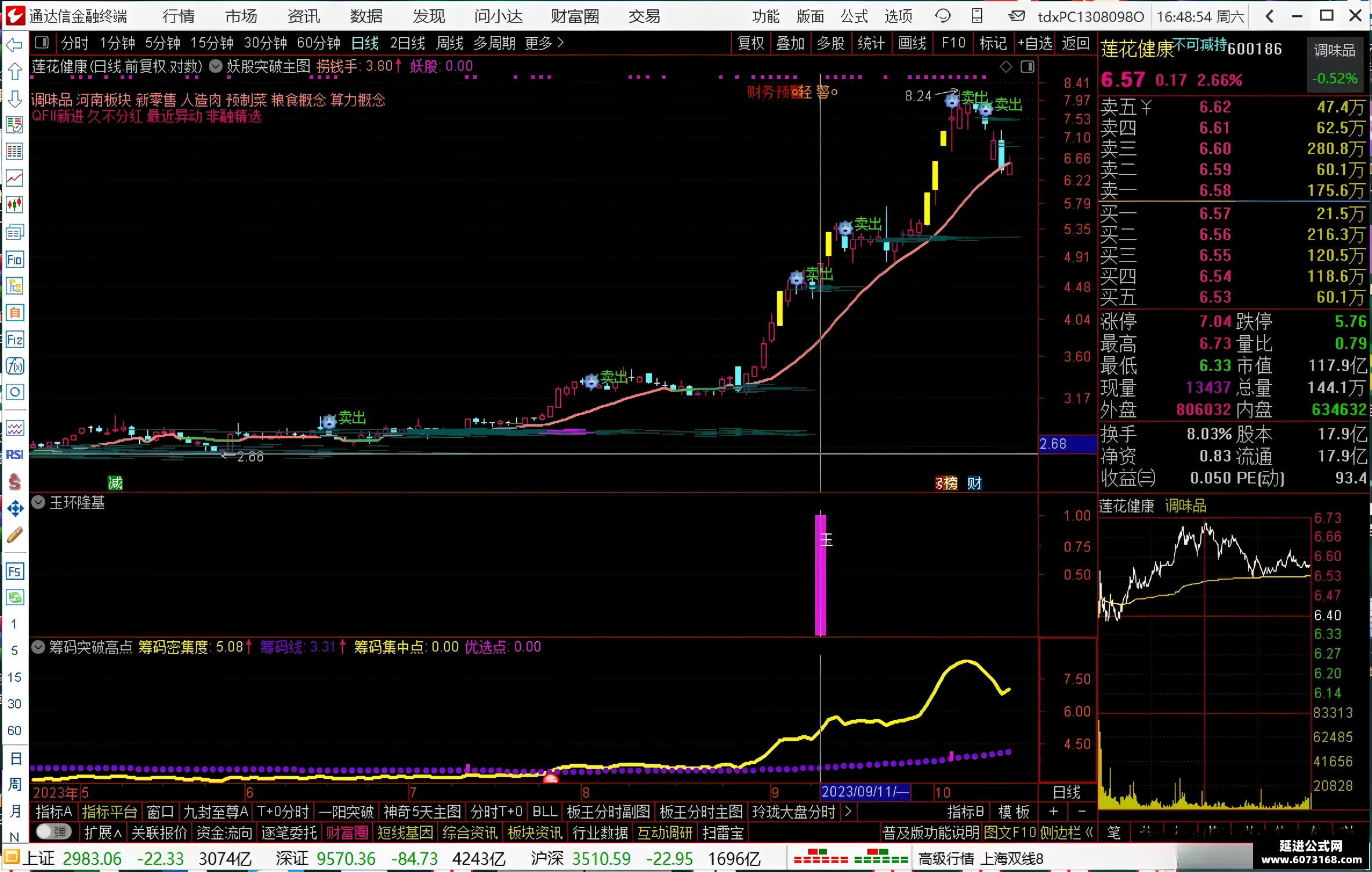The height and width of the screenshot is (872, 1372).
Task: Select the pencil drawing tool icon
Action: point(14,535)
